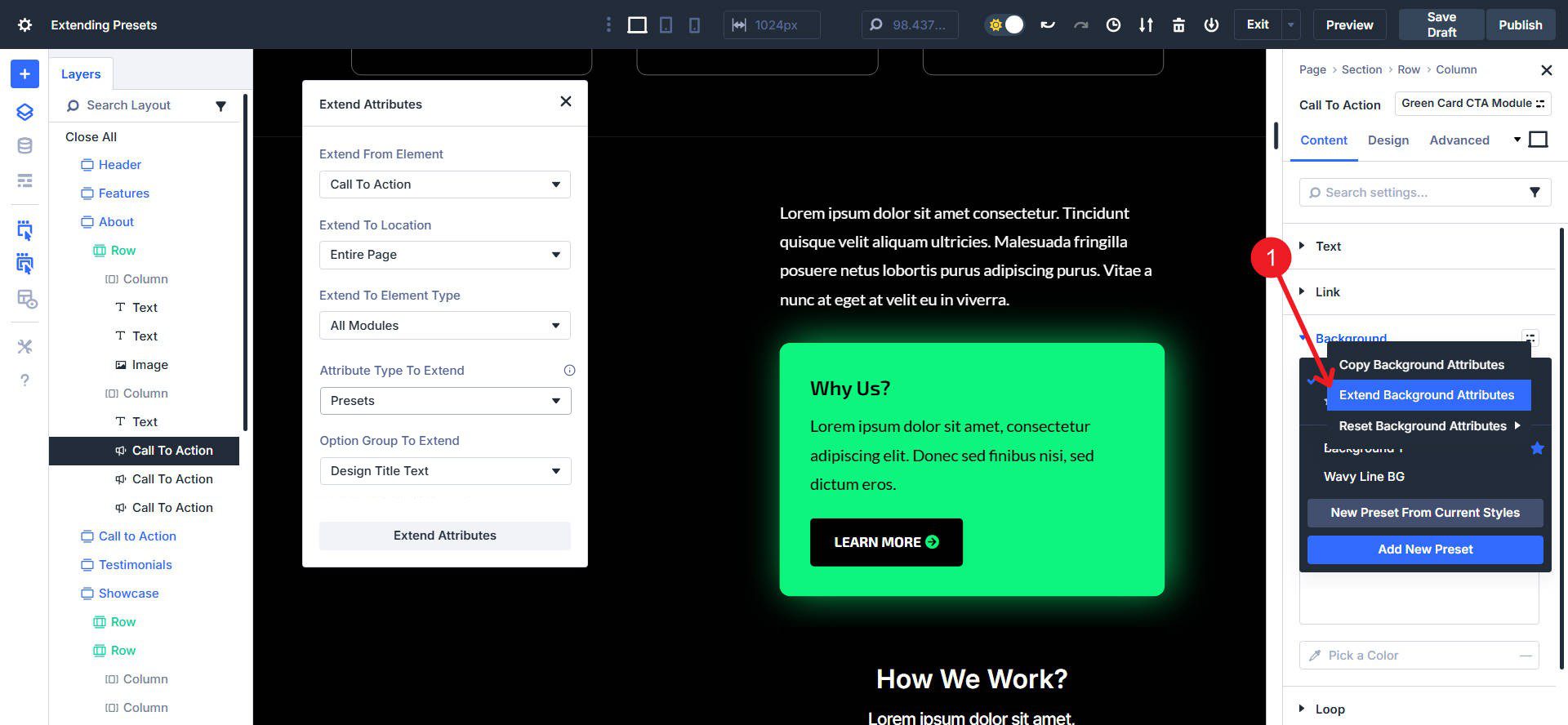Switch to the Design tab
1568x725 pixels.
(1388, 140)
